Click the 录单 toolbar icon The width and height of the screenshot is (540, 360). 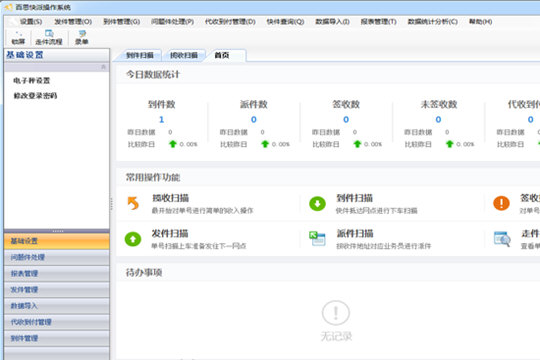click(82, 38)
